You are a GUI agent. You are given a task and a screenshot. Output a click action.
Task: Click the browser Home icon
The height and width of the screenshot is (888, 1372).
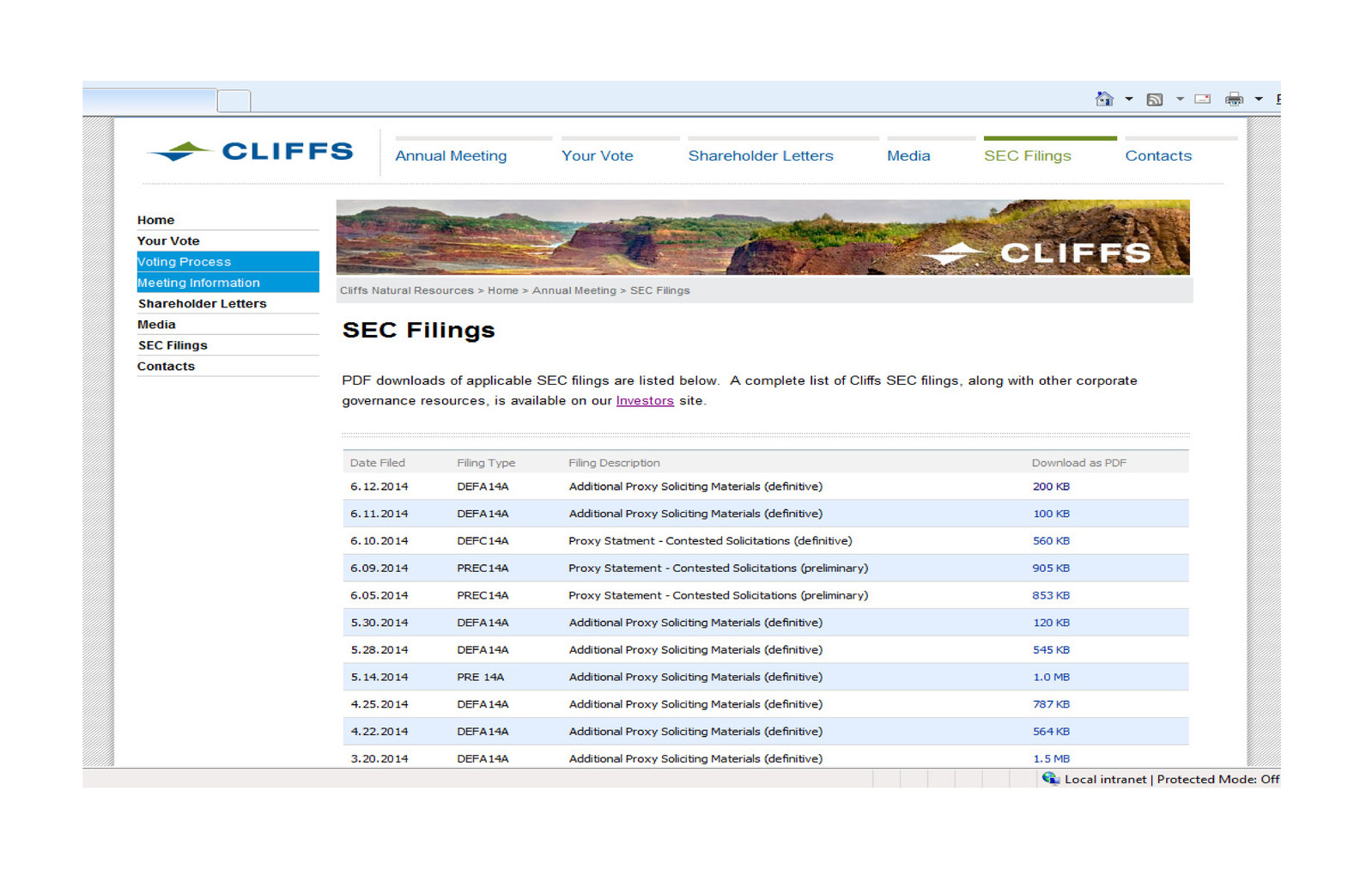coord(1104,99)
